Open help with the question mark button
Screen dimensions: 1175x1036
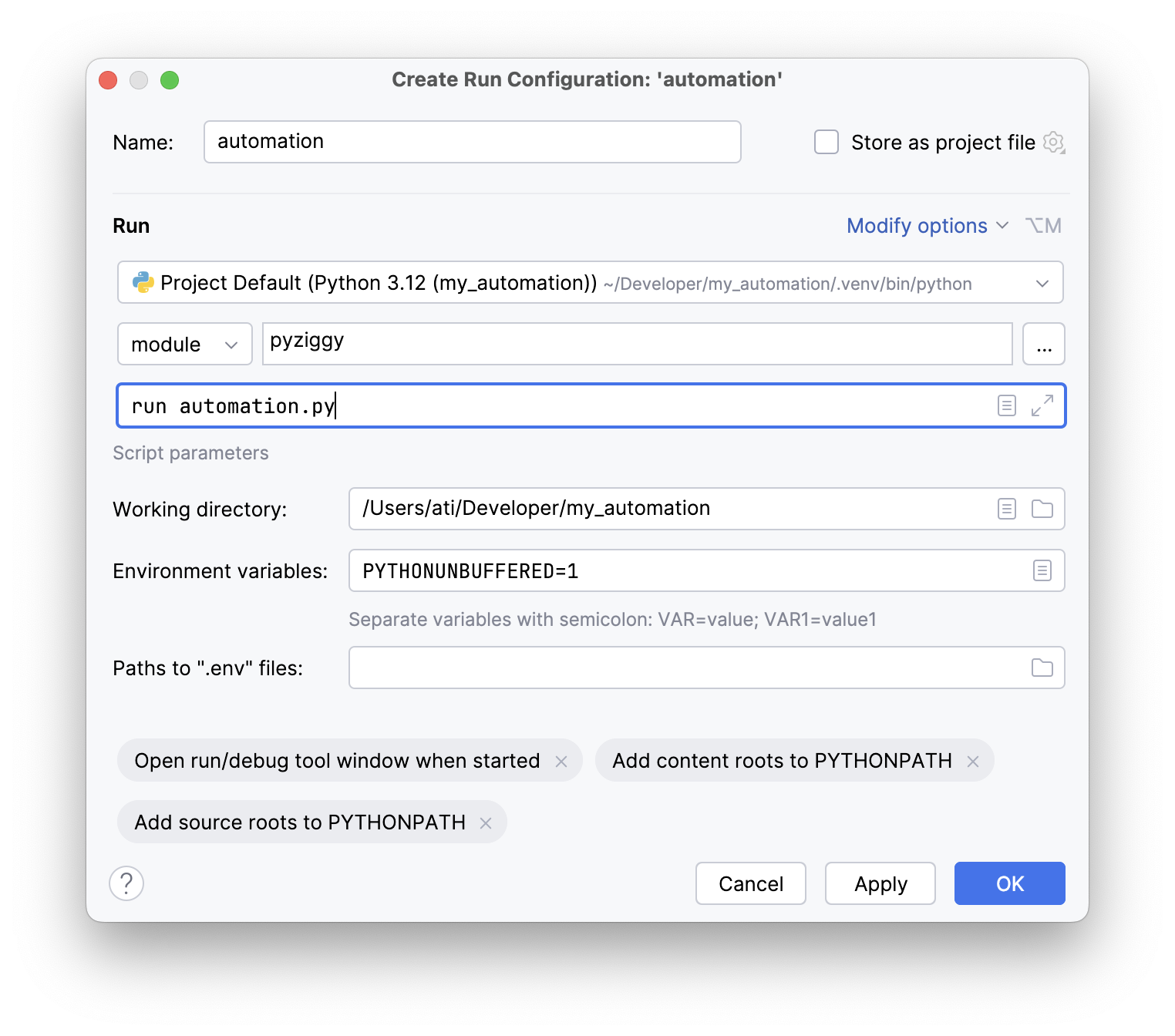click(126, 883)
